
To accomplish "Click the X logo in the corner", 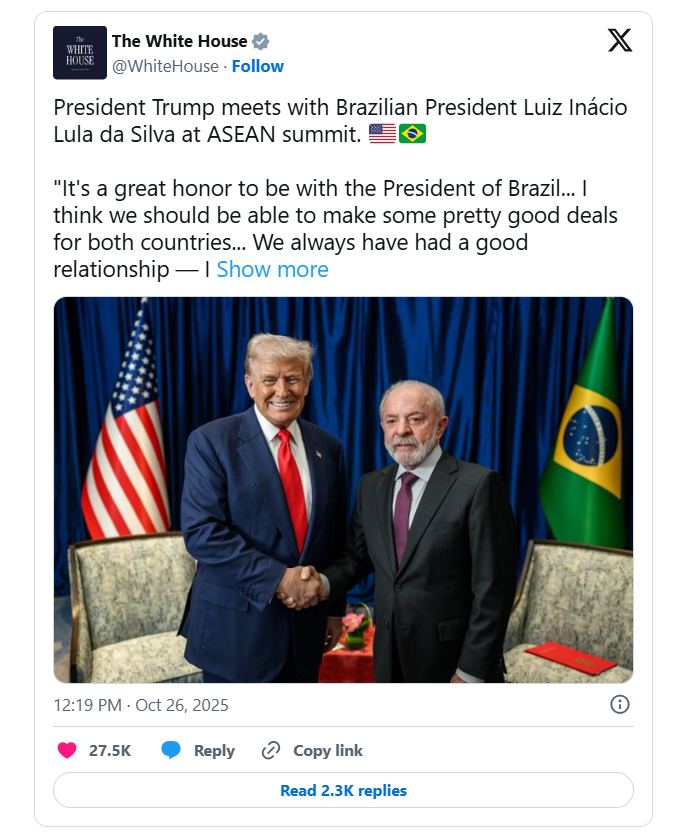I will 620,41.
